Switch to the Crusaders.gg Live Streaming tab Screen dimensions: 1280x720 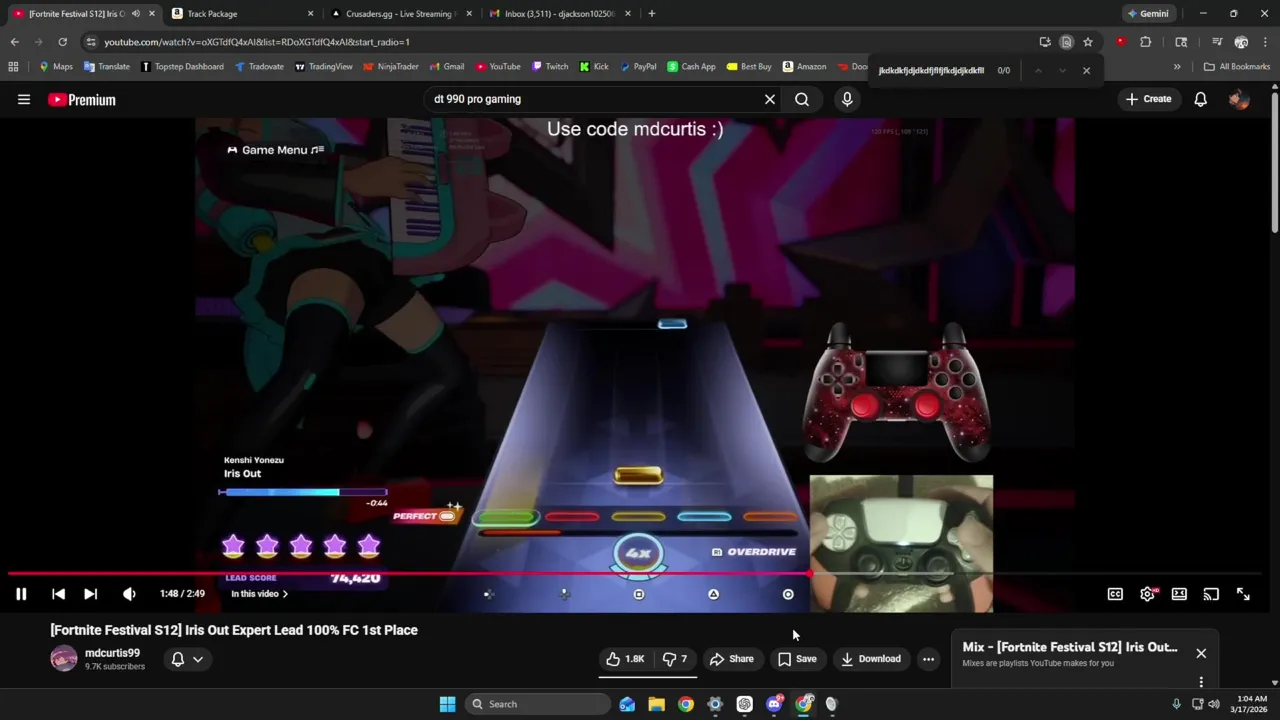400,14
